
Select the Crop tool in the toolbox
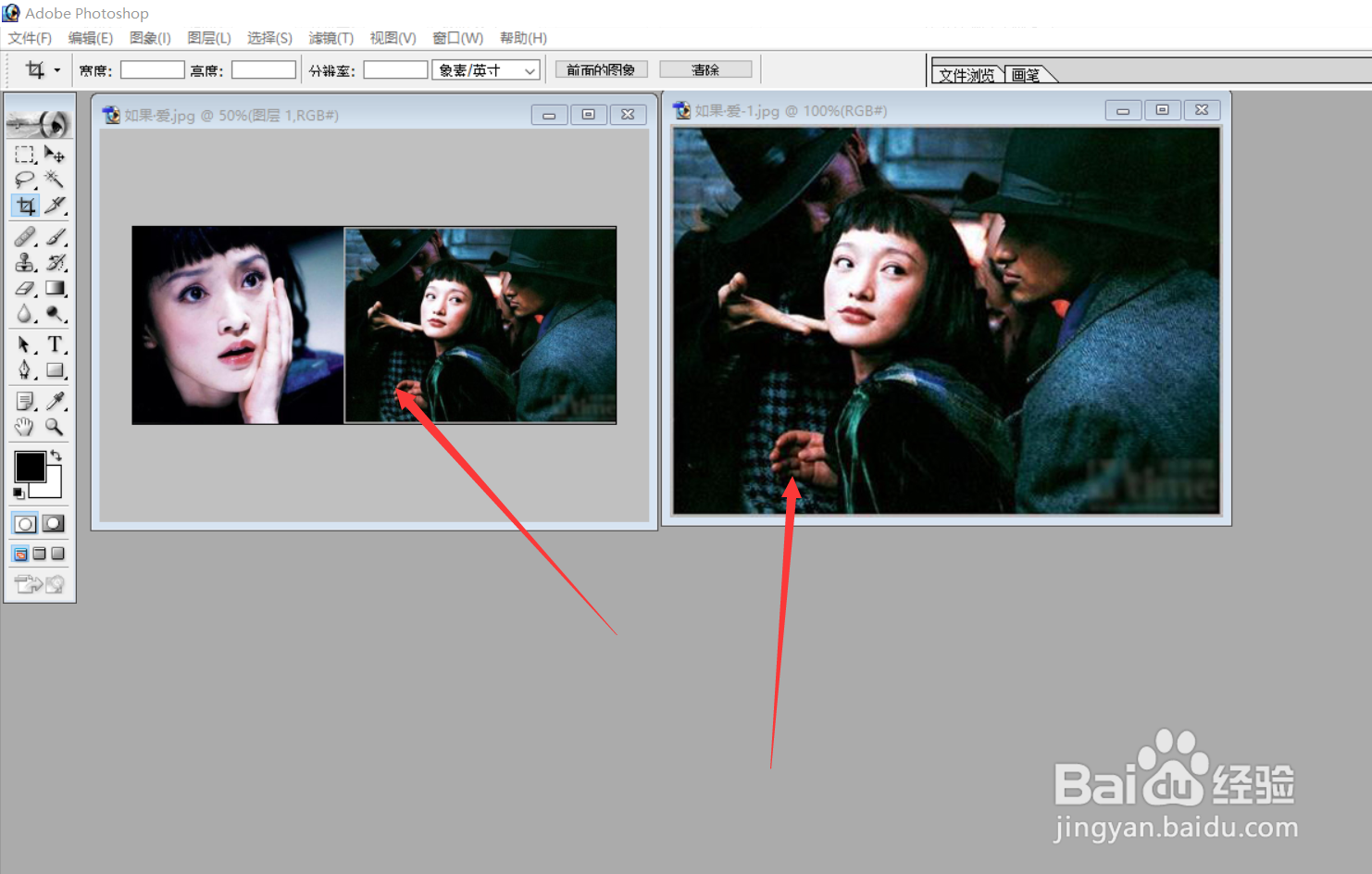point(25,206)
